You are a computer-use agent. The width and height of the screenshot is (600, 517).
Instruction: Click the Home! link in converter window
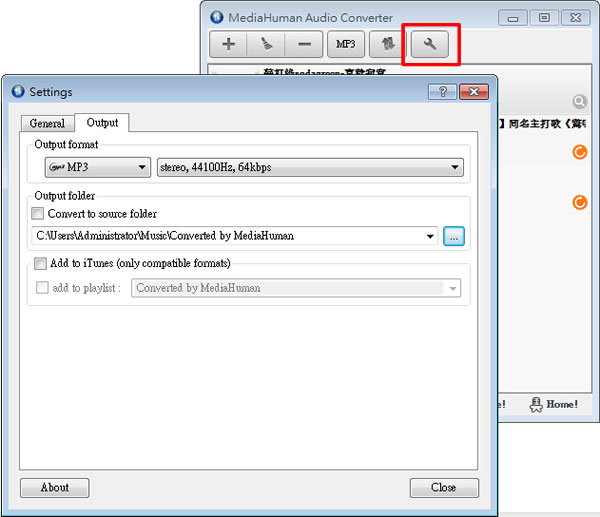554,404
